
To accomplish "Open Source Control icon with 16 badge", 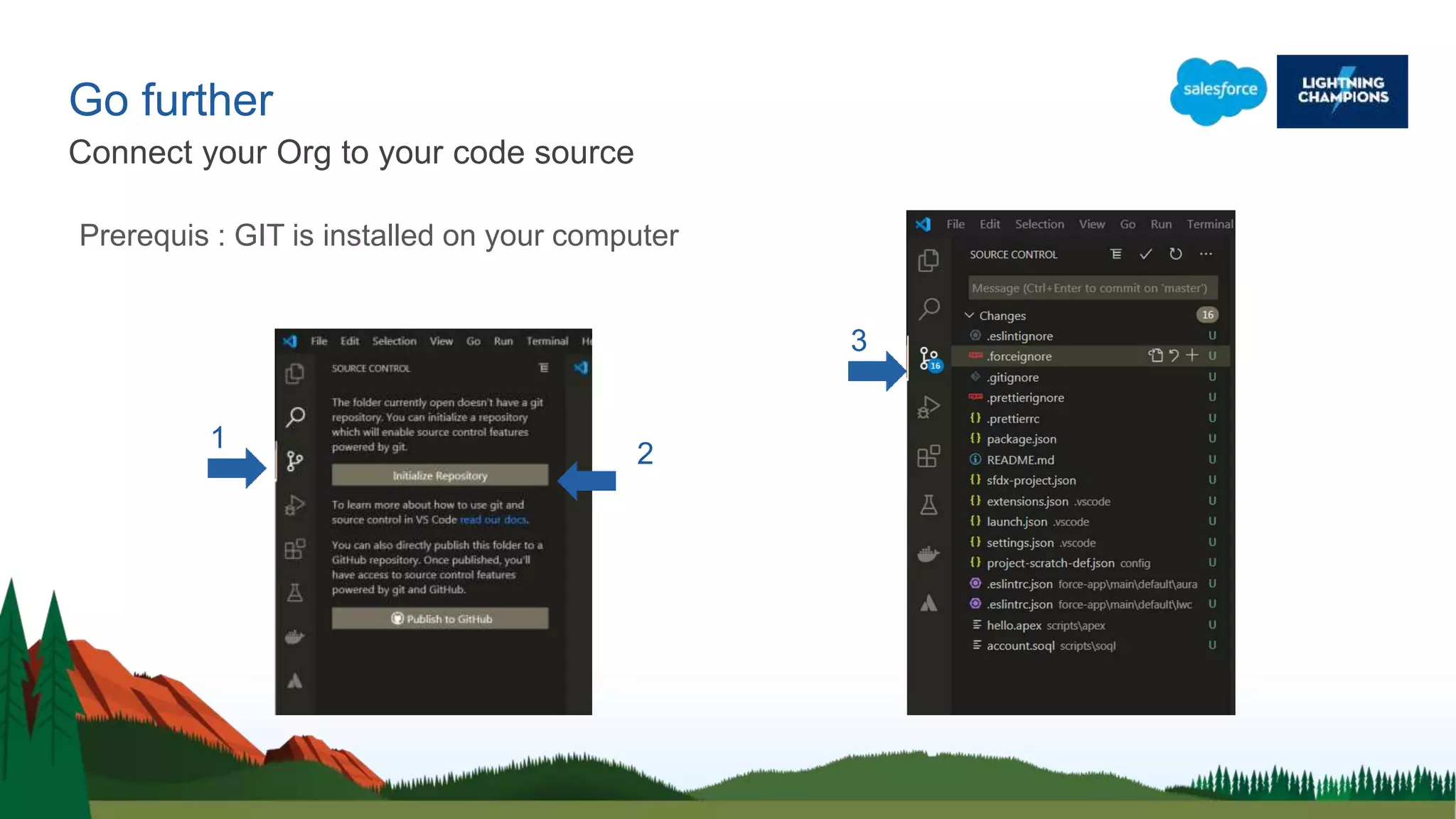I will click(929, 358).
